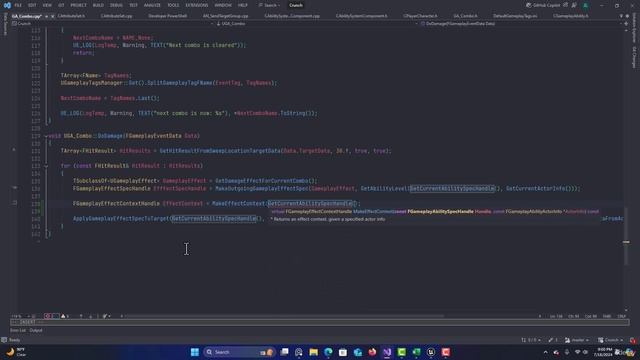The width and height of the screenshot is (640, 360).
Task: Click the quick action icon on line 138
Action: click(15, 203)
